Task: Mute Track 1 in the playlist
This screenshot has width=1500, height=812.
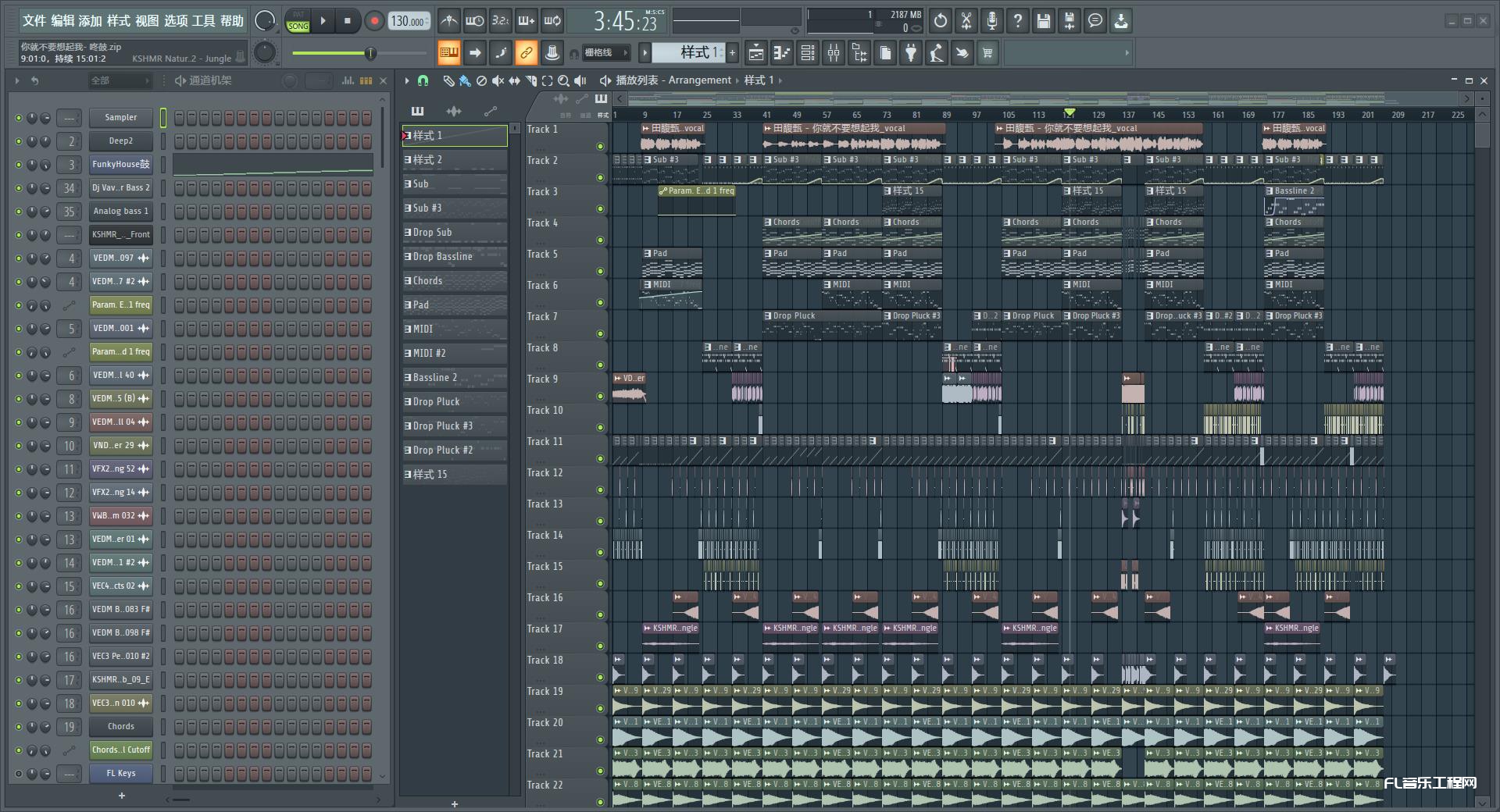Action: 600,146
